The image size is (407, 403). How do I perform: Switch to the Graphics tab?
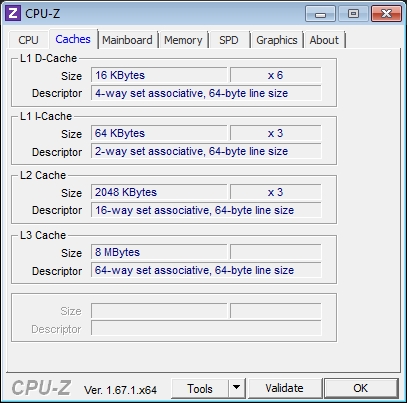point(277,40)
